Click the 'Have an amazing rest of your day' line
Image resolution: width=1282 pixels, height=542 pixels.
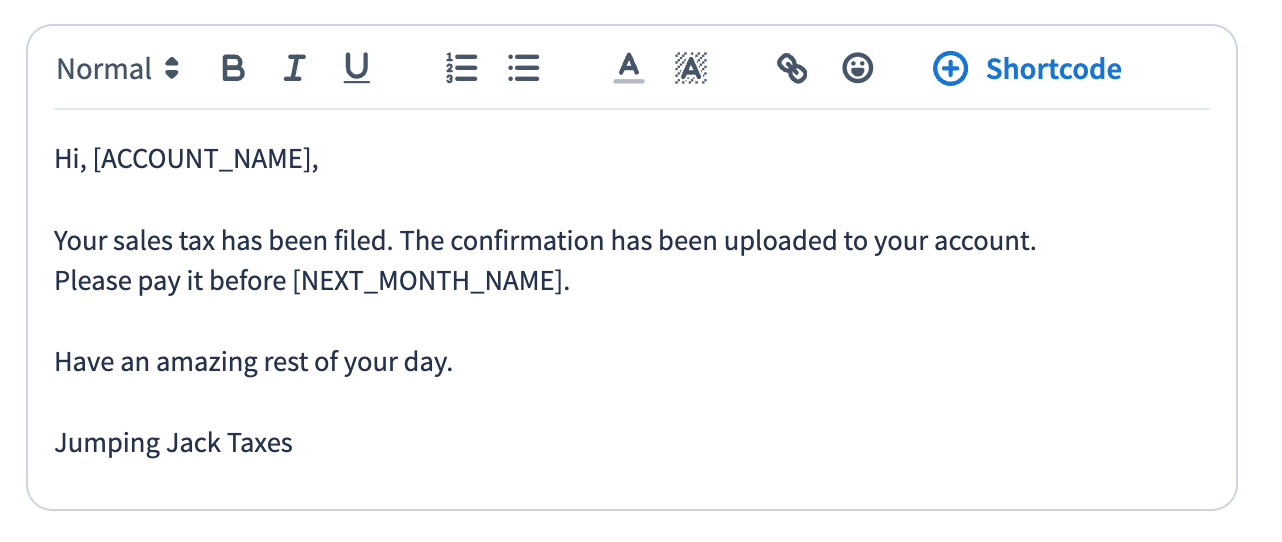253,362
